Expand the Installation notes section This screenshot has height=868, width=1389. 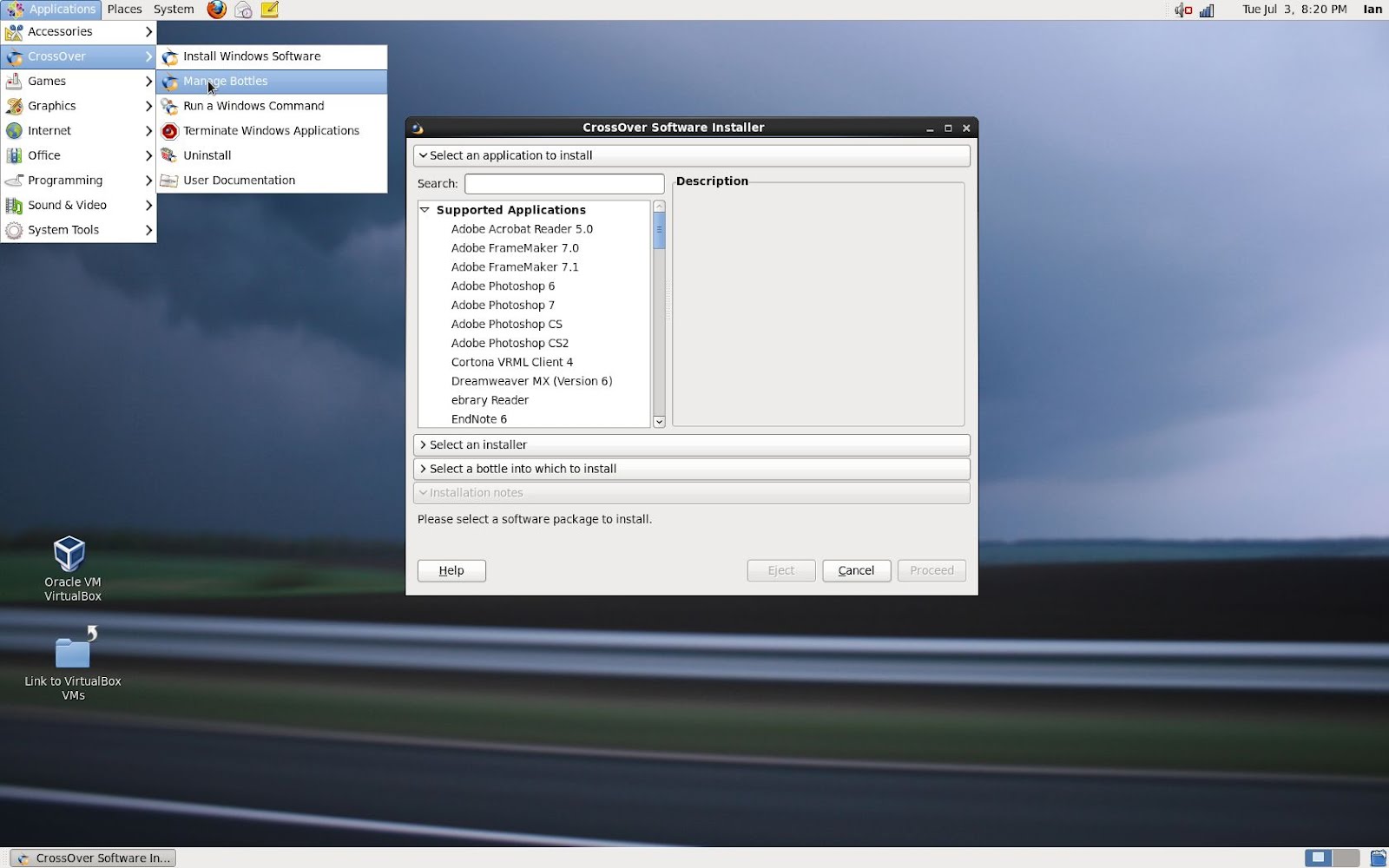[x=692, y=493]
